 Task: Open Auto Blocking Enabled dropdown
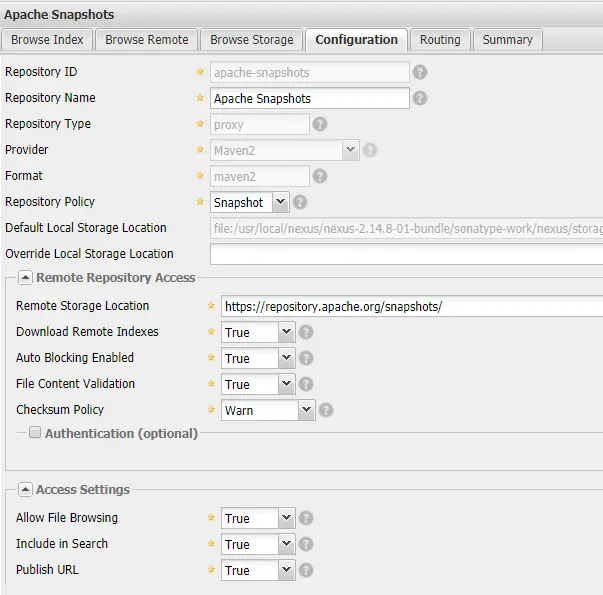point(286,358)
